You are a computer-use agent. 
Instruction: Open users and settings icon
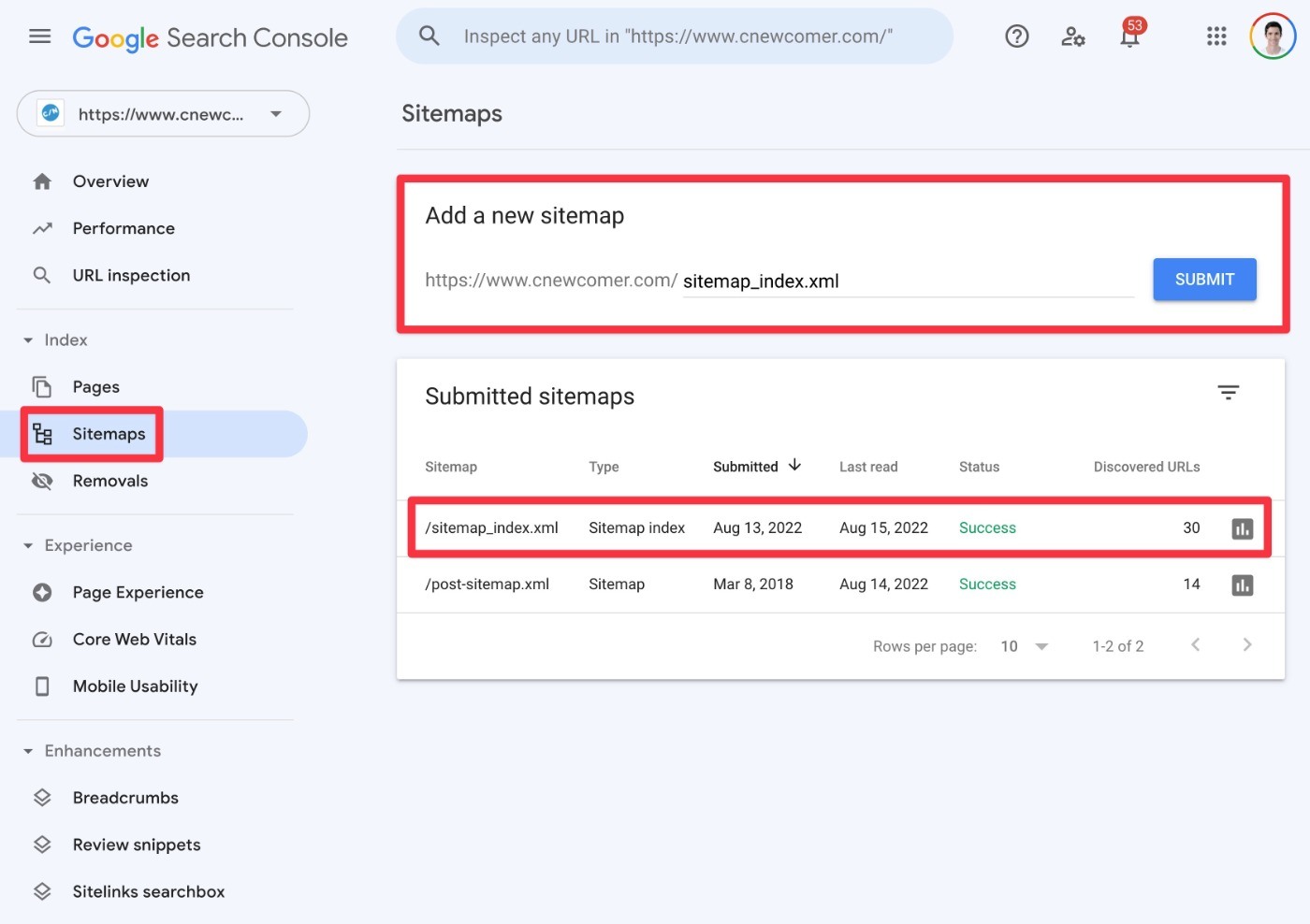[1072, 36]
